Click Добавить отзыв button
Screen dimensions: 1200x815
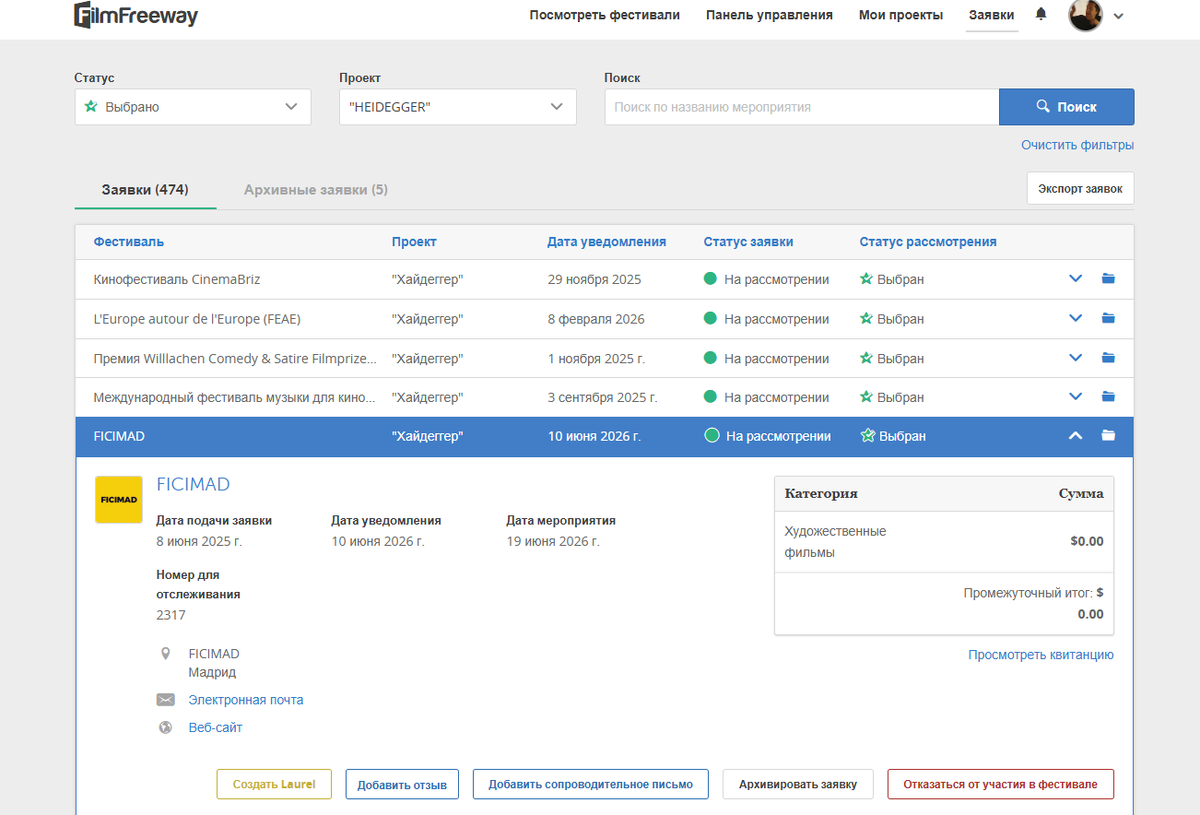tap(402, 784)
